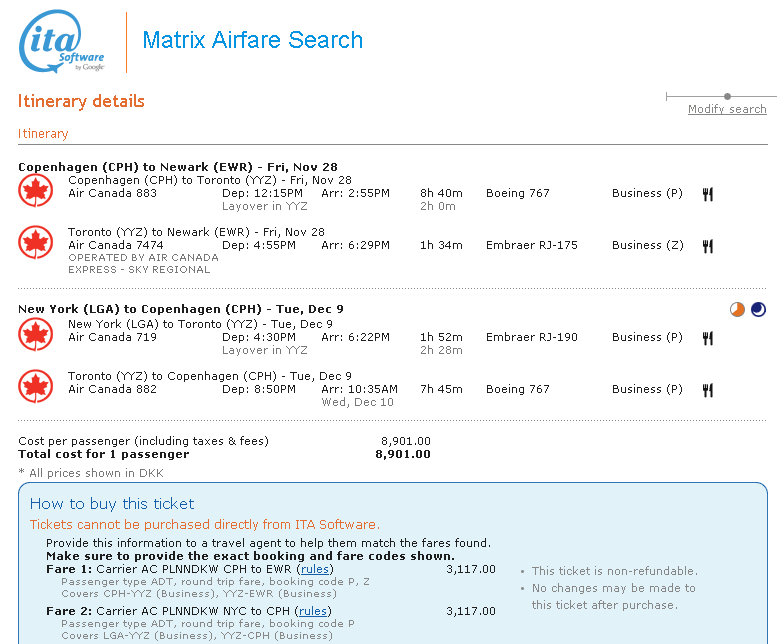Click Air Canada logo for flight 7474
Viewport: 777px width, 644px height.
pyautogui.click(x=36, y=242)
